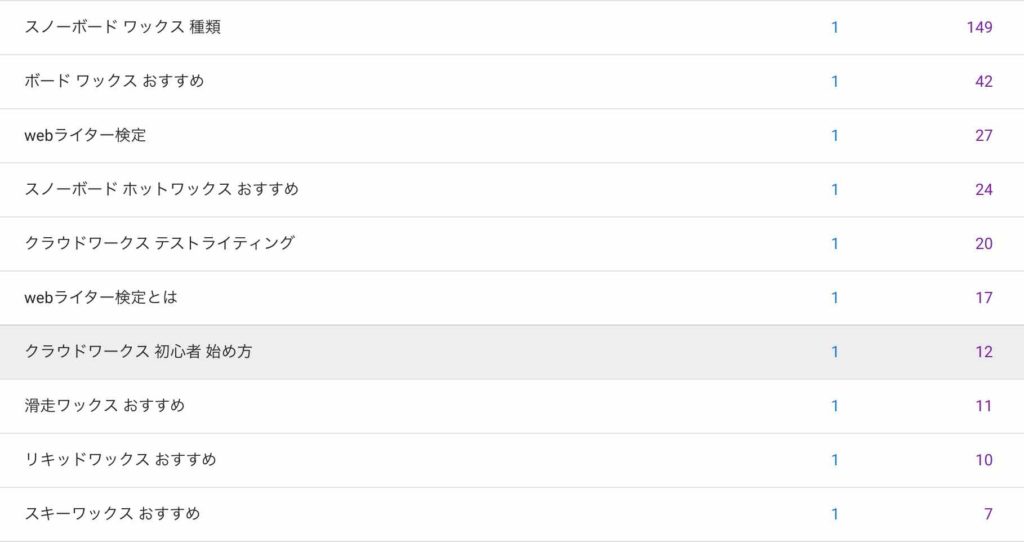Image resolution: width=1024 pixels, height=542 pixels.
Task: Click clicks value 1 in リキッドワックス row
Action: pos(835,460)
